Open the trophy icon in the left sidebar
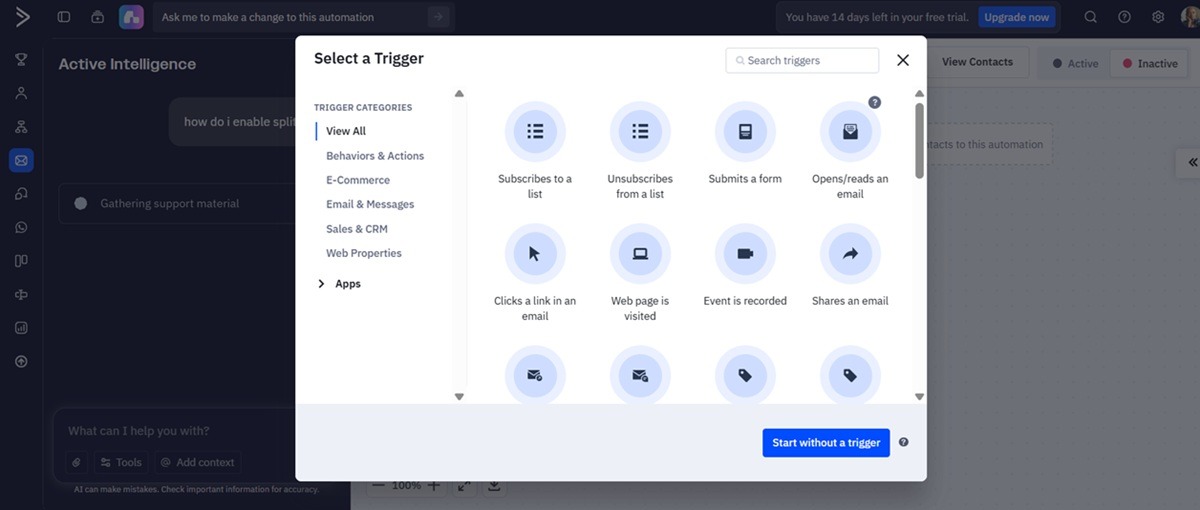 21,60
